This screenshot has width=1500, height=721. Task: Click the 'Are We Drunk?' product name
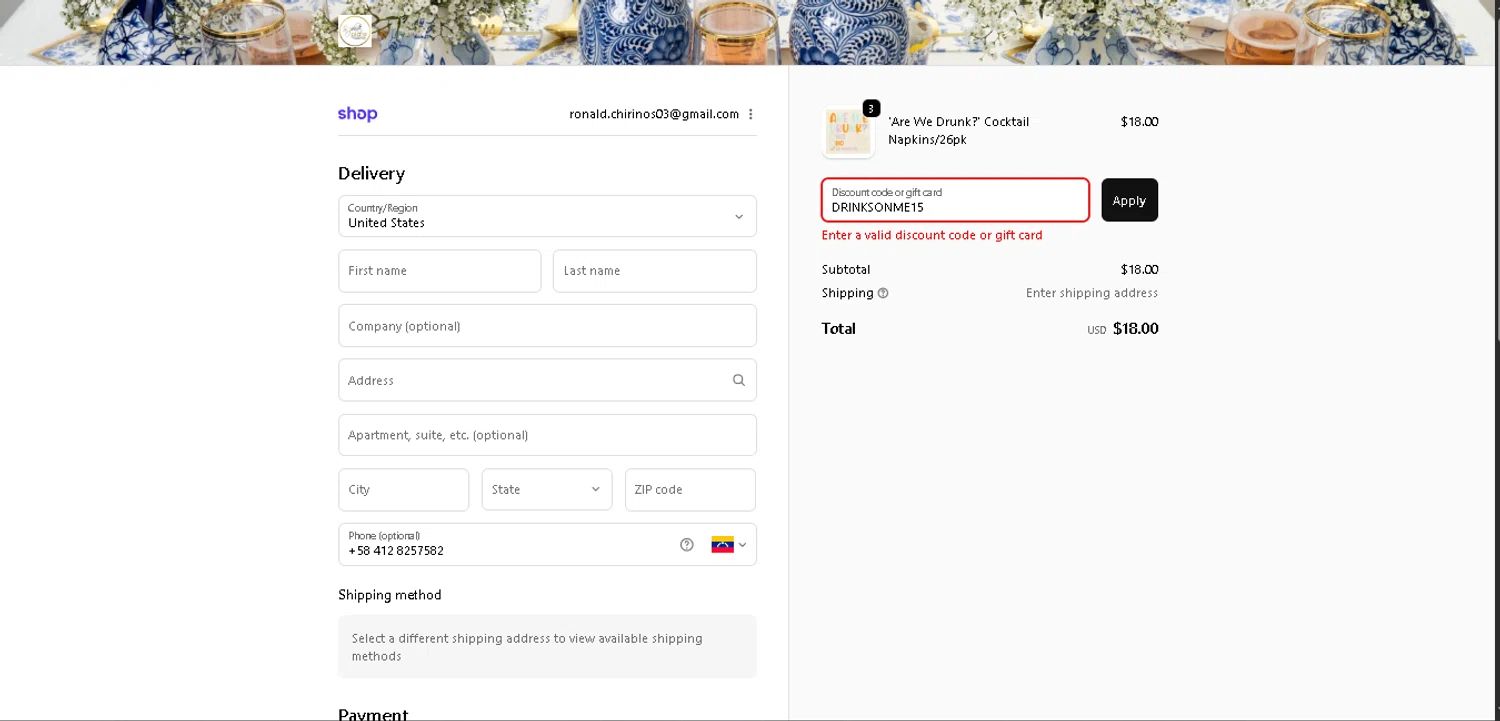(958, 131)
